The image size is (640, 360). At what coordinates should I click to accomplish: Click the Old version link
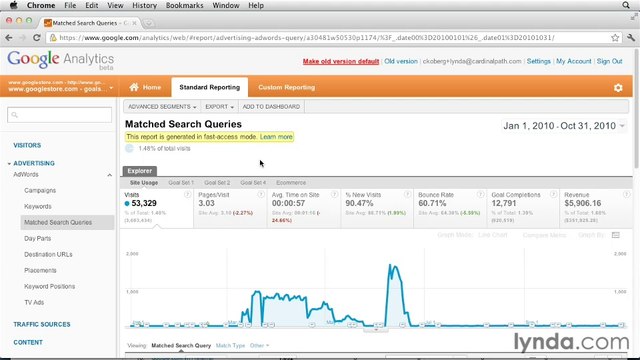(x=401, y=61)
